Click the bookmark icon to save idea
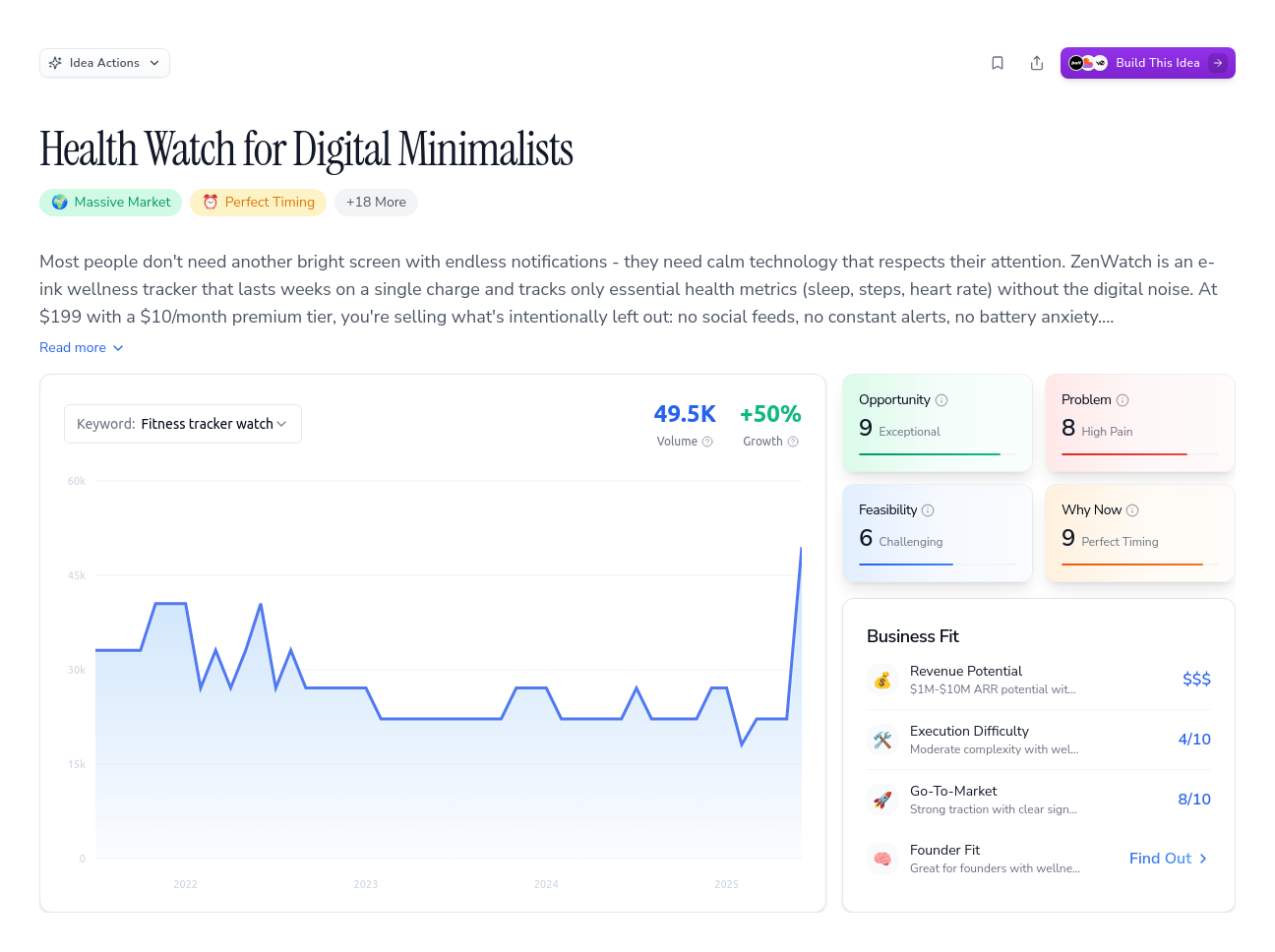Image resolution: width=1275 pixels, height=952 pixels. (x=998, y=63)
